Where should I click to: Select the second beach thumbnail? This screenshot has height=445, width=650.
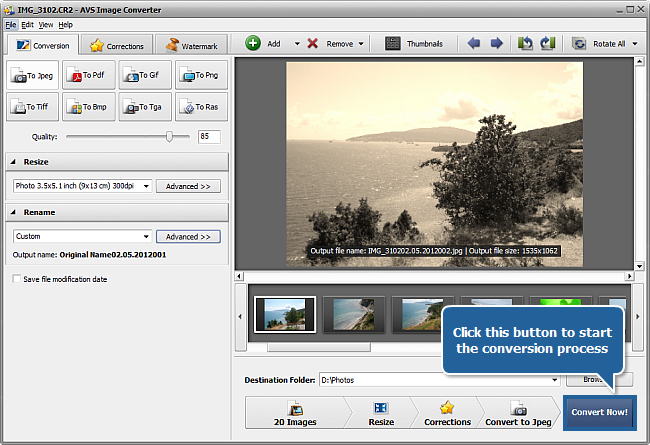pos(354,314)
